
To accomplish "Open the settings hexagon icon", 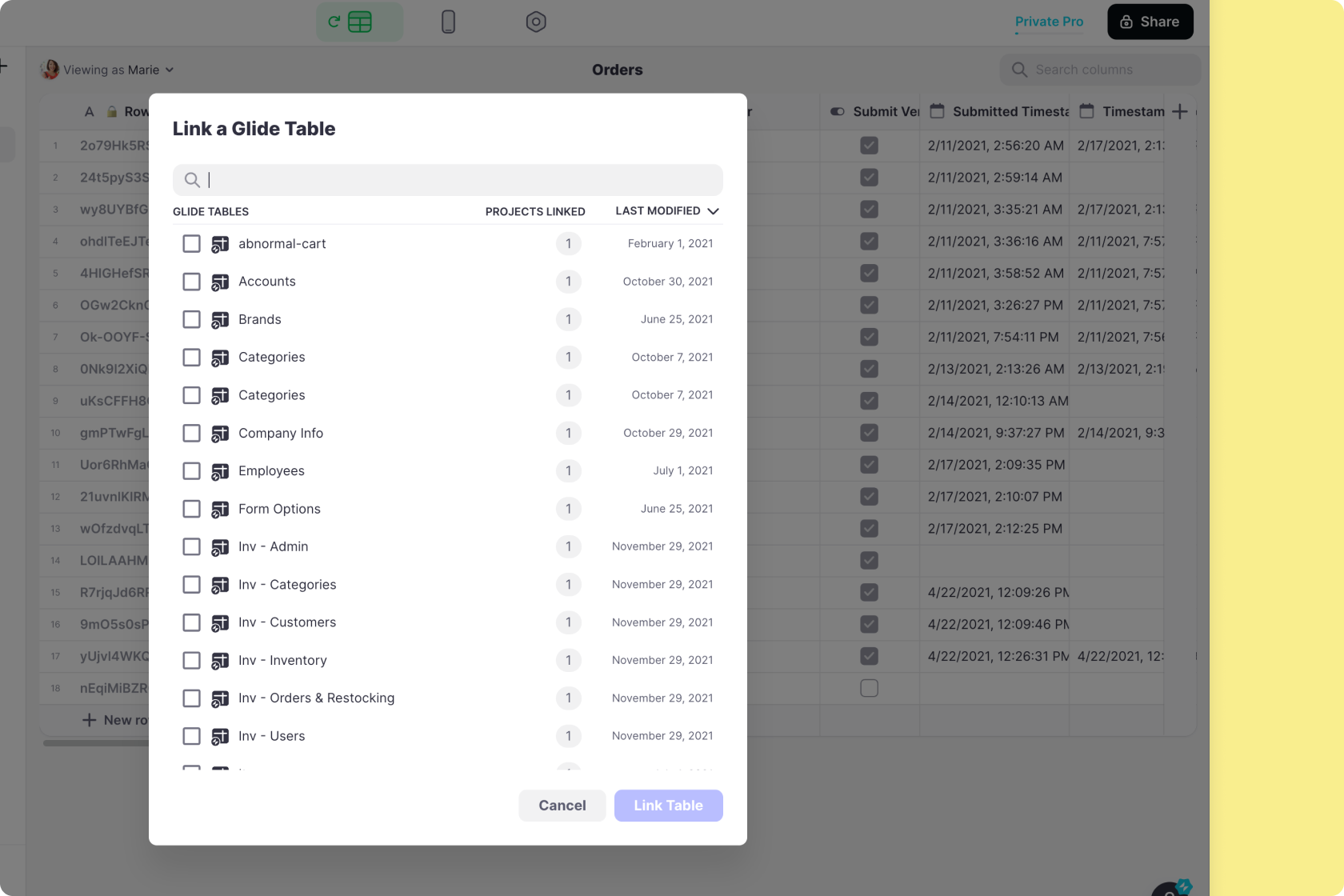I will click(536, 22).
